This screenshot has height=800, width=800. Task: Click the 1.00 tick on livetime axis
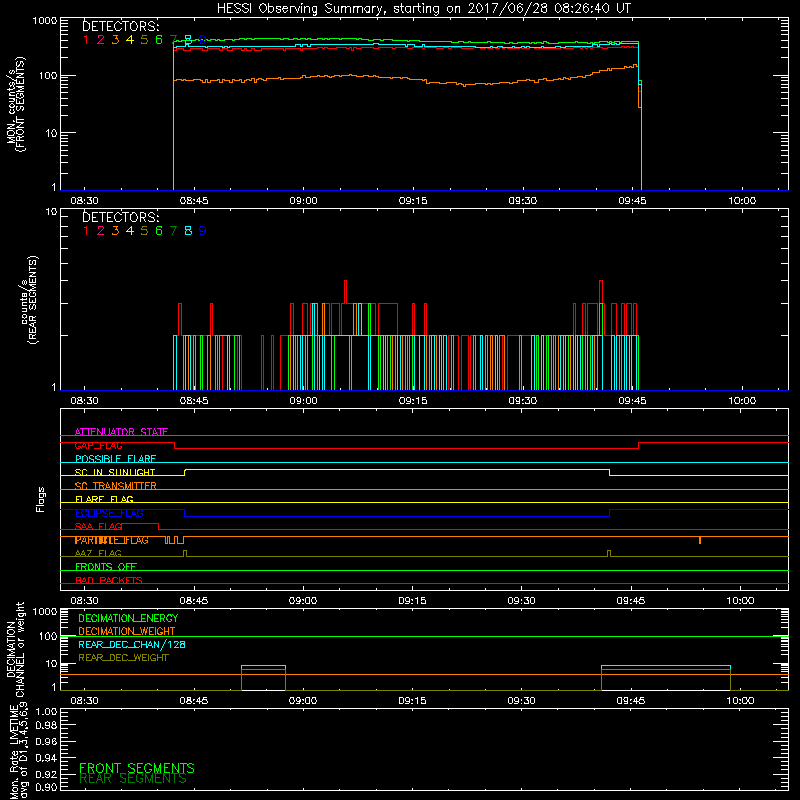tap(46, 711)
